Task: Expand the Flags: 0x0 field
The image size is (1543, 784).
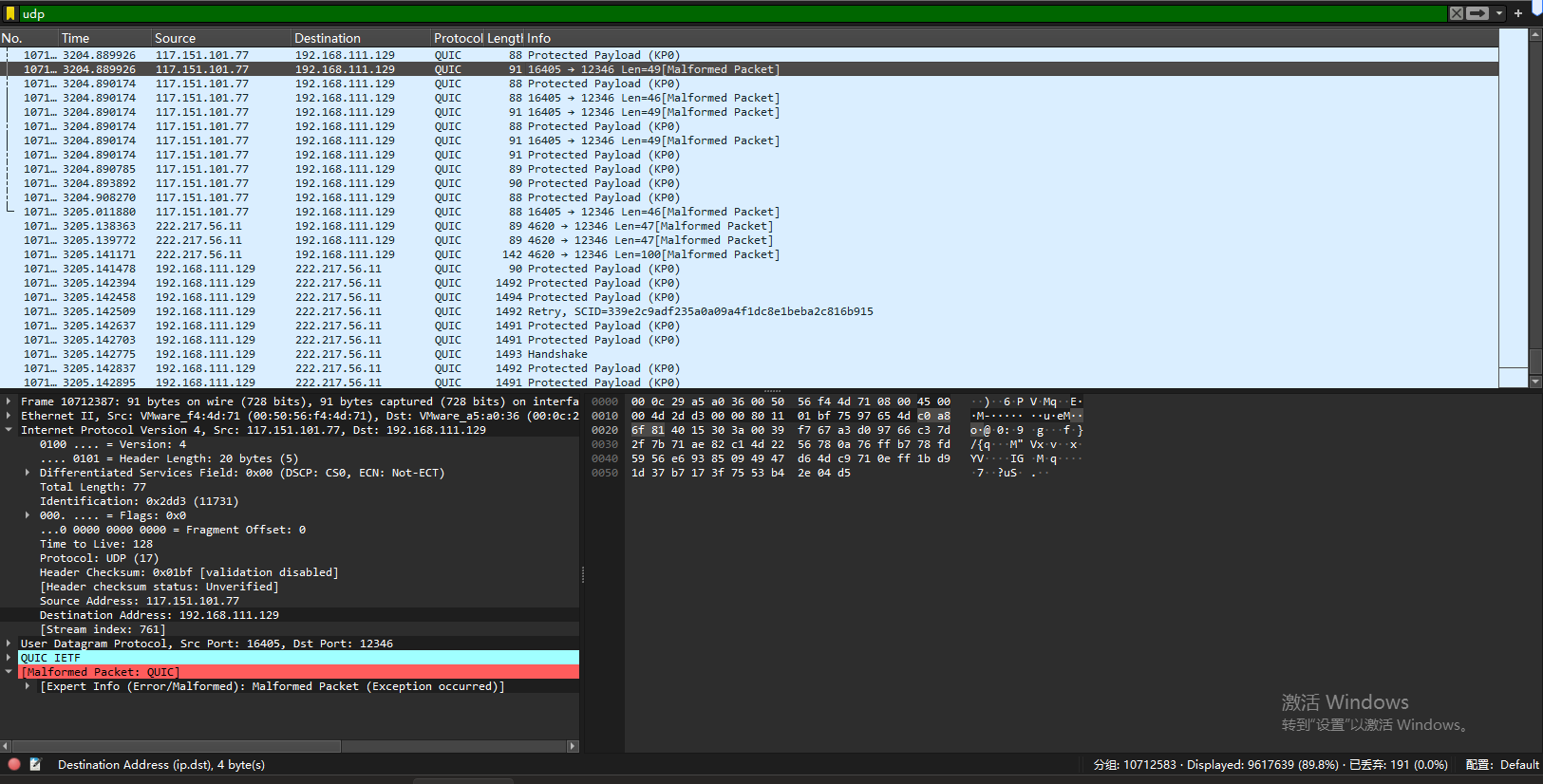Action: 28,515
